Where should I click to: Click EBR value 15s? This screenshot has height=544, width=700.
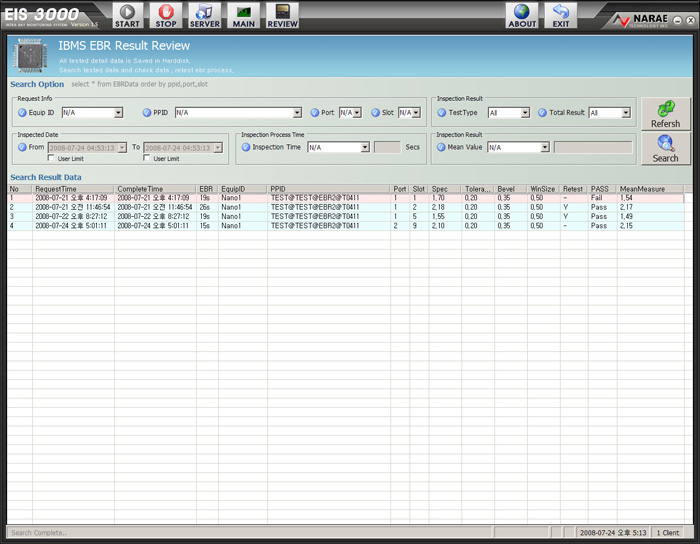click(204, 226)
